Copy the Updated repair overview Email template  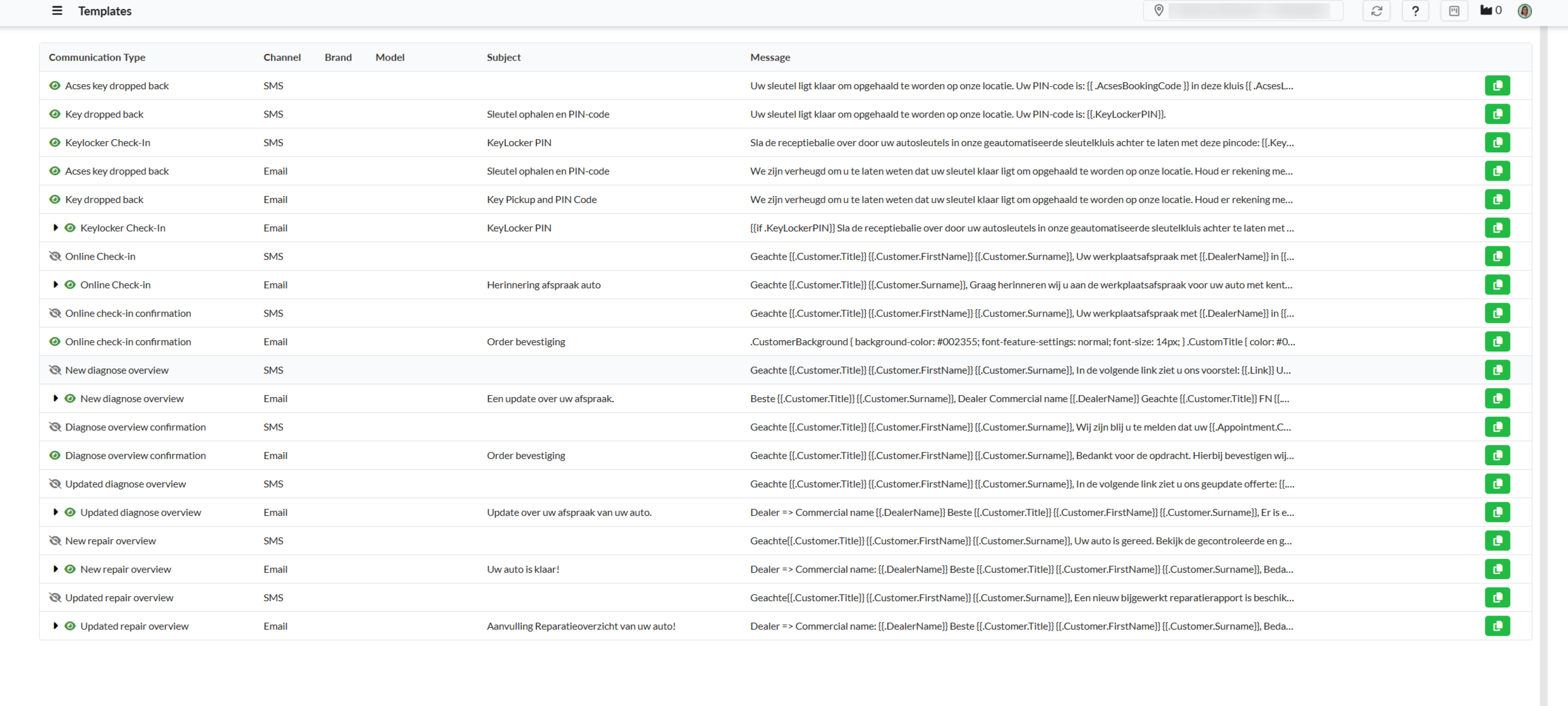coord(1497,626)
